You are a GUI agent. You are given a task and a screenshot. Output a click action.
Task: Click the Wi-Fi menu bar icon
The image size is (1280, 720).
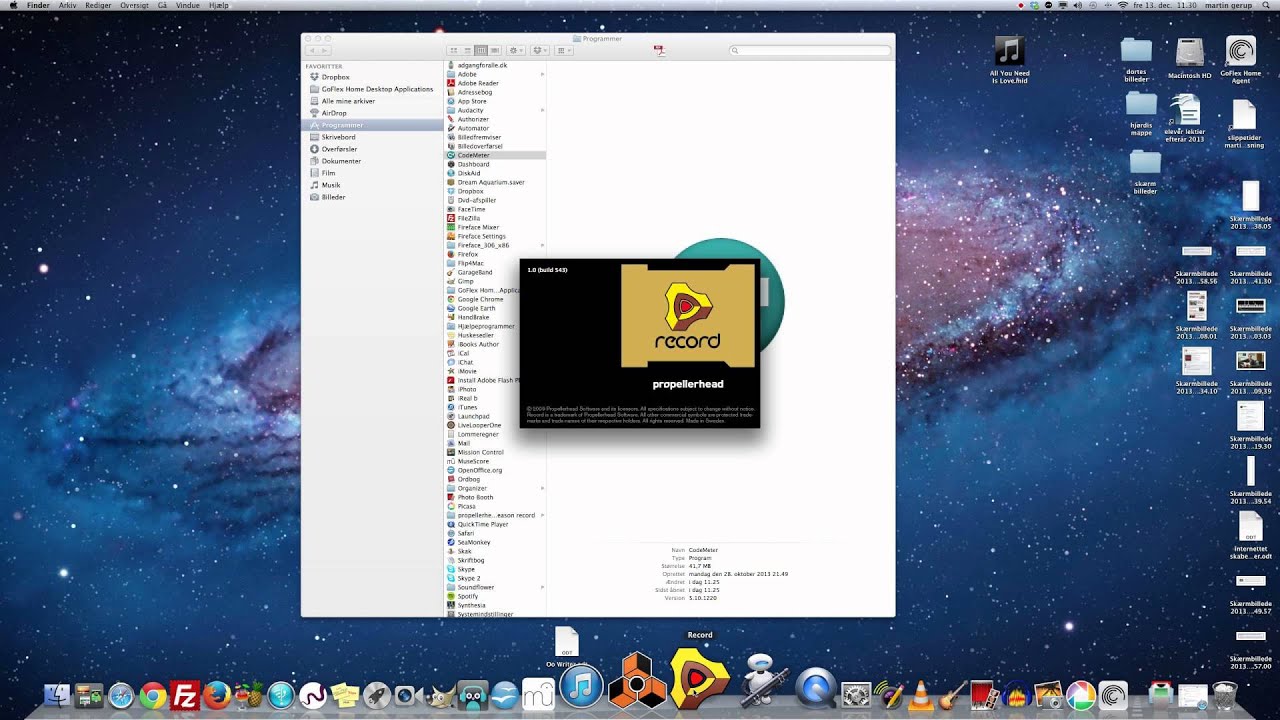1122,5
